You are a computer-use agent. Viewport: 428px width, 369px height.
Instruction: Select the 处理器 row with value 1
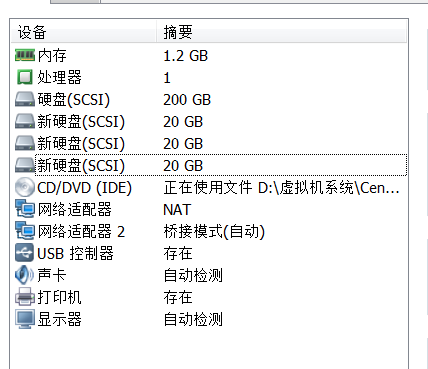click(209, 77)
